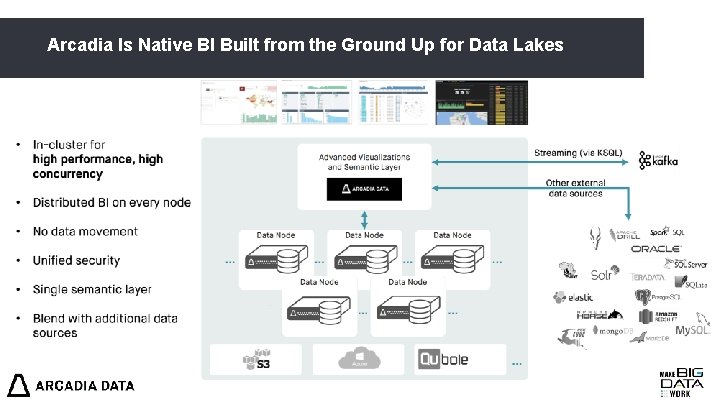Select the 'Other external data sources' label

(x=575, y=188)
